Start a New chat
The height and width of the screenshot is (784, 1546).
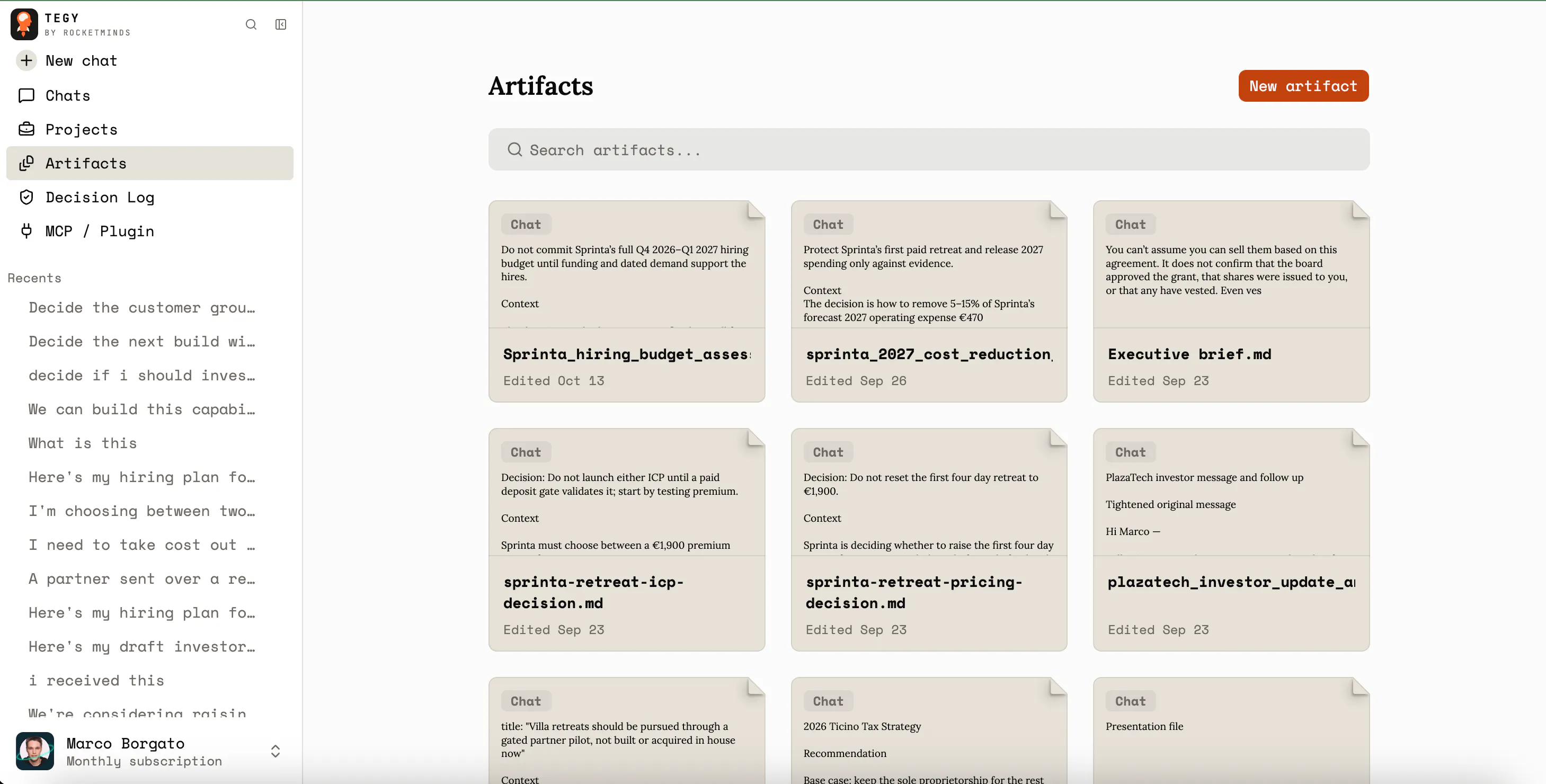click(149, 60)
